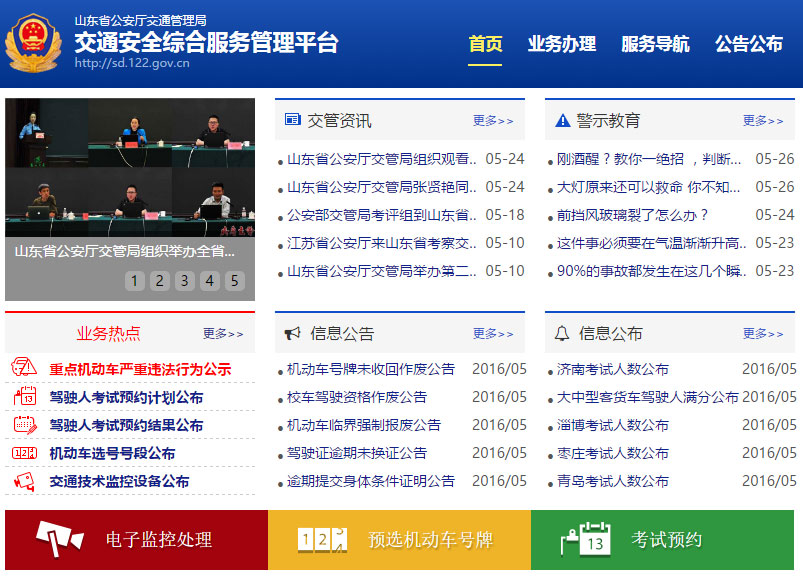This screenshot has height=582, width=803.
Task: Select the newspaper icon beside 交管资讯
Action: click(292, 118)
